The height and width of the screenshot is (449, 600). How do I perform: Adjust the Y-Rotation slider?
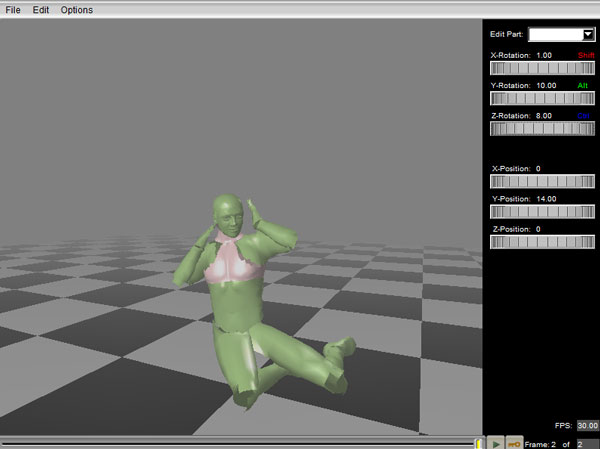(x=542, y=98)
